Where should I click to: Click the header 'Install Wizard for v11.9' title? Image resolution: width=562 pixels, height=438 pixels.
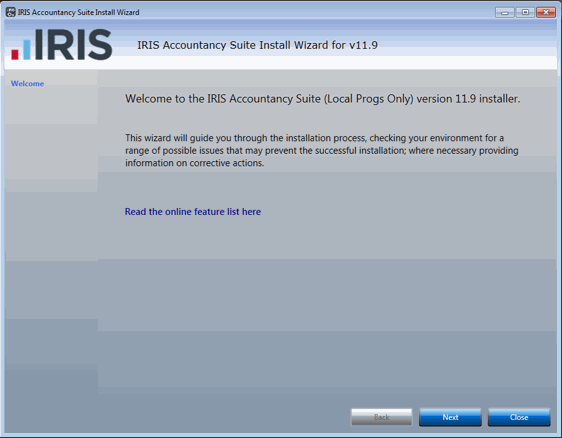(257, 45)
